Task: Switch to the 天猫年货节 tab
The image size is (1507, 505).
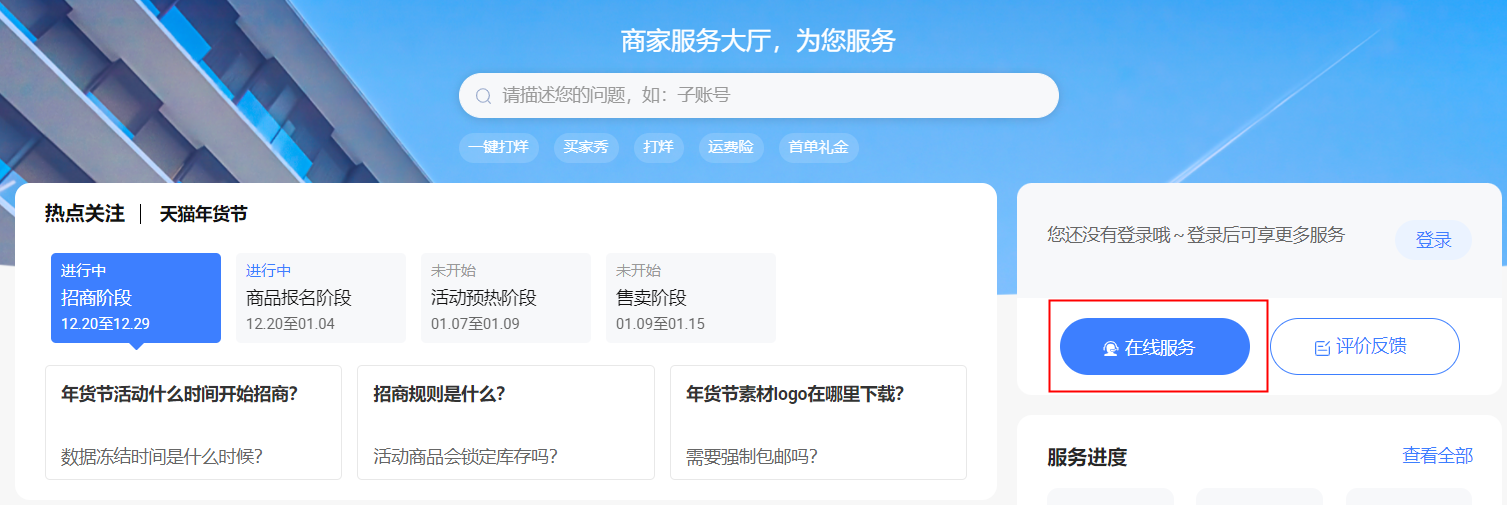Action: coord(203,214)
